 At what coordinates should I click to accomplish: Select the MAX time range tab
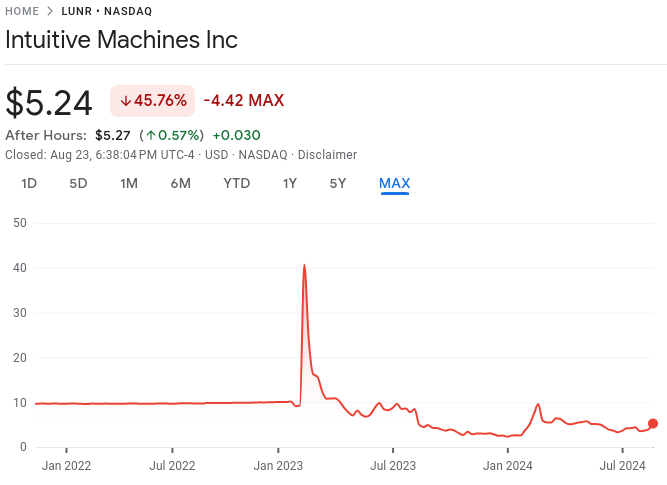tap(394, 183)
